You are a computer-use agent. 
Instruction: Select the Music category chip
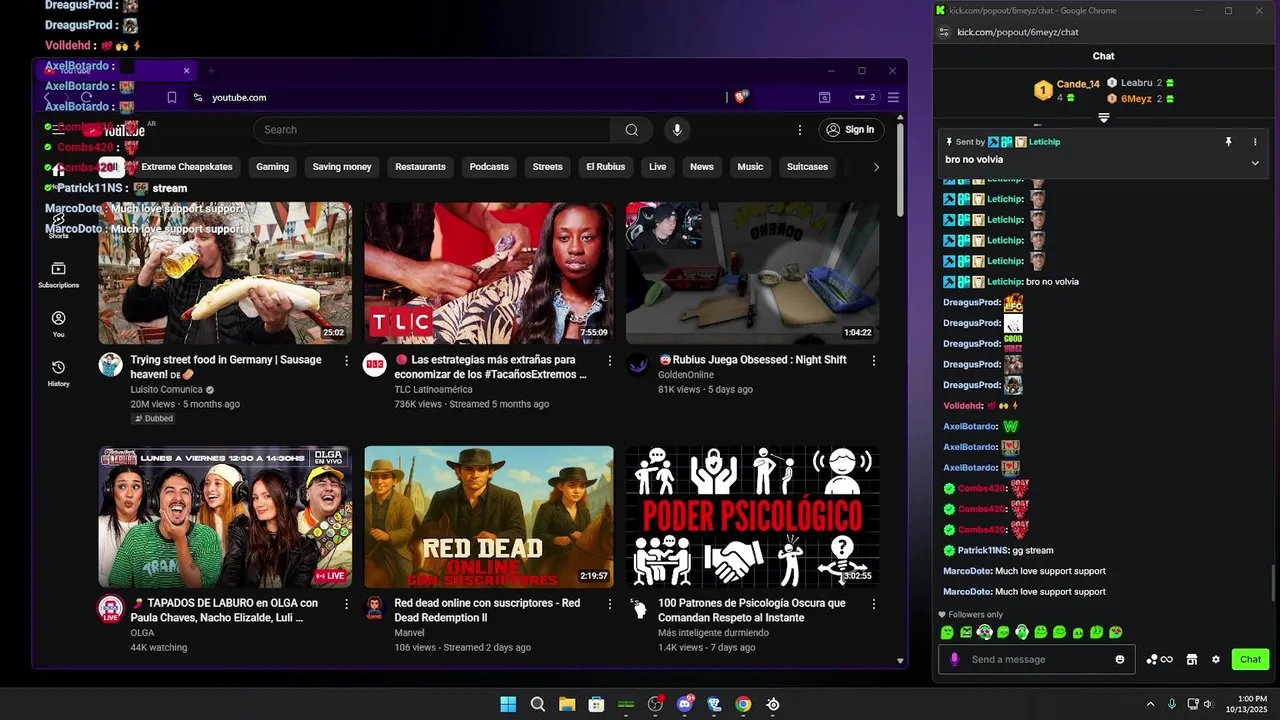pyautogui.click(x=750, y=167)
